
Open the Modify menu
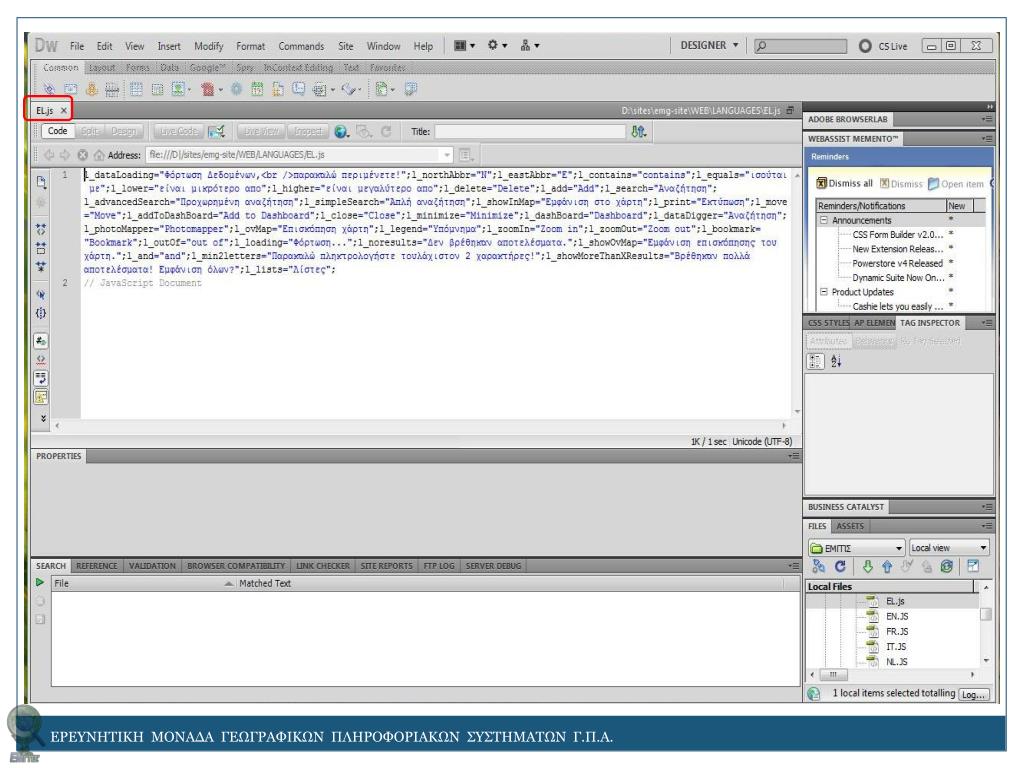208,46
